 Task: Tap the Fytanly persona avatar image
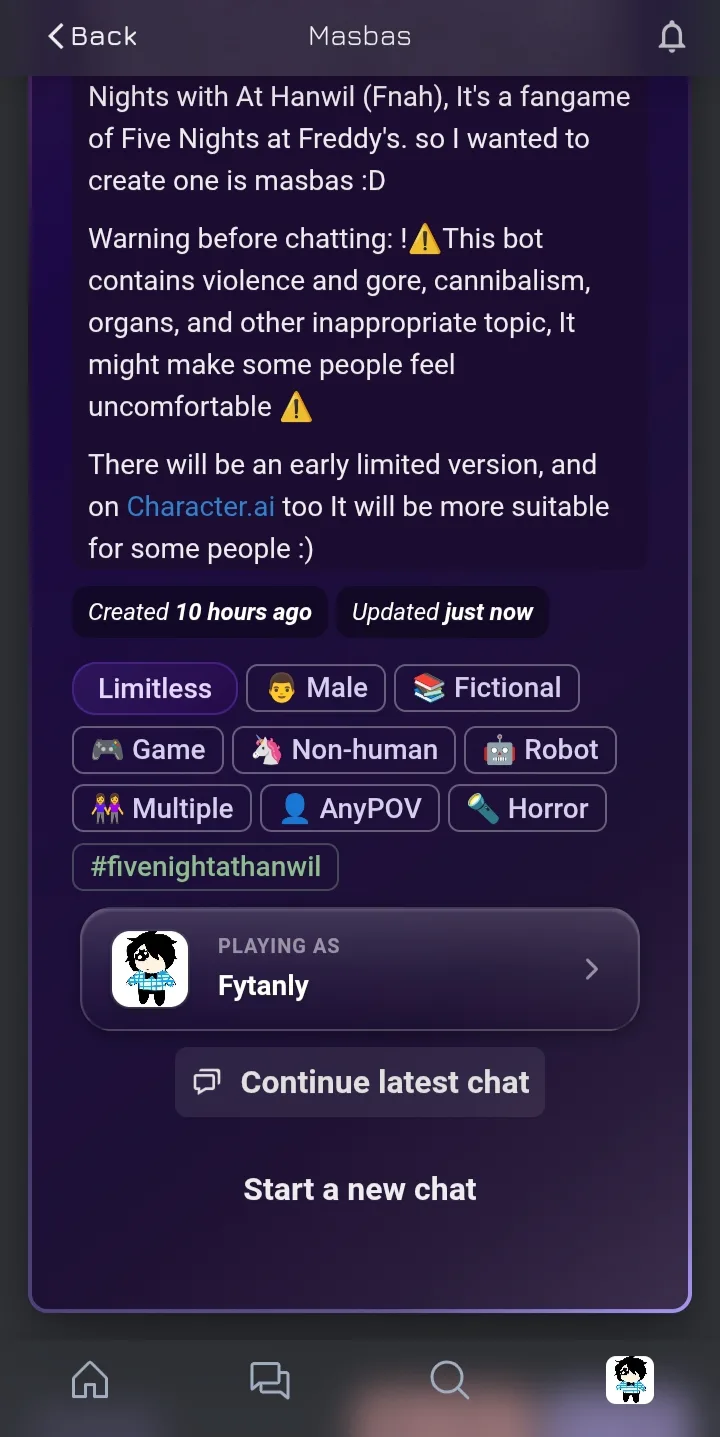click(x=150, y=969)
